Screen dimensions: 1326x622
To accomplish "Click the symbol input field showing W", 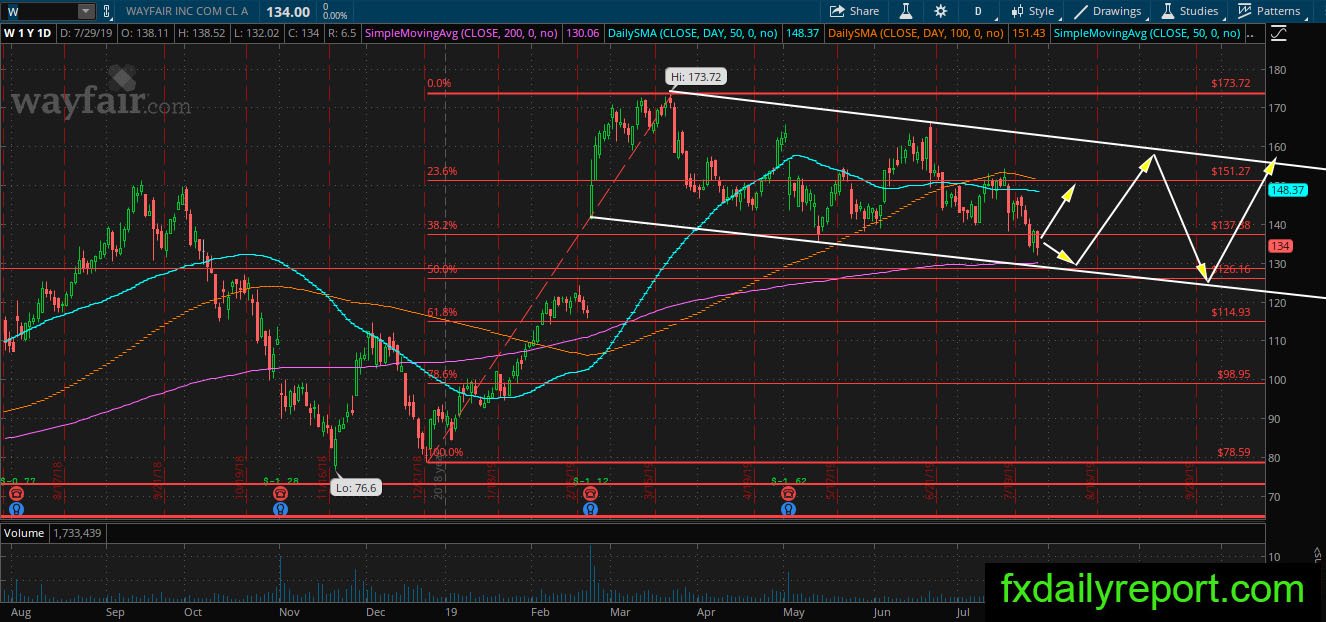I will (x=38, y=11).
